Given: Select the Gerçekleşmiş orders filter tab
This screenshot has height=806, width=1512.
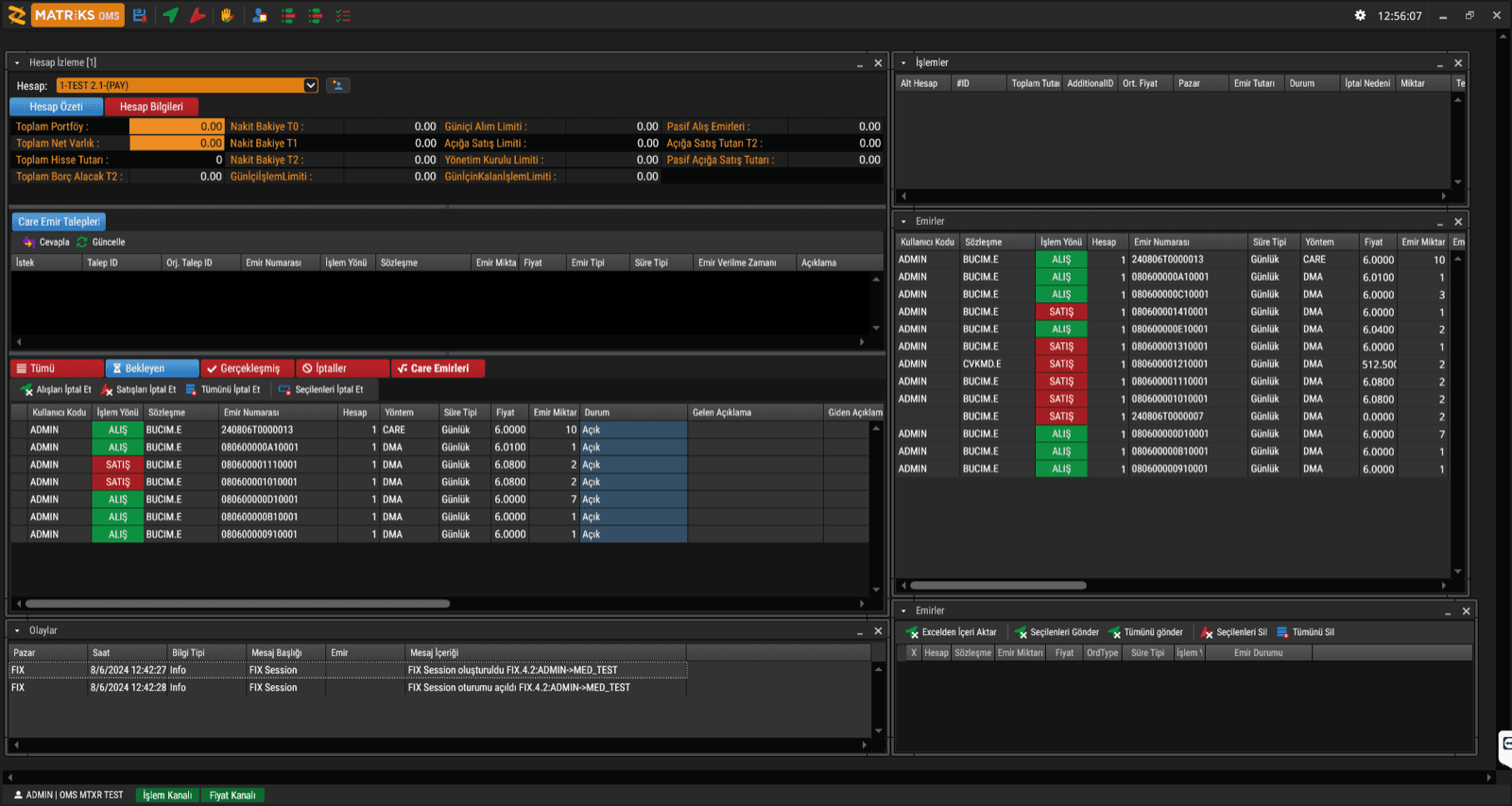Looking at the screenshot, I should [x=248, y=369].
